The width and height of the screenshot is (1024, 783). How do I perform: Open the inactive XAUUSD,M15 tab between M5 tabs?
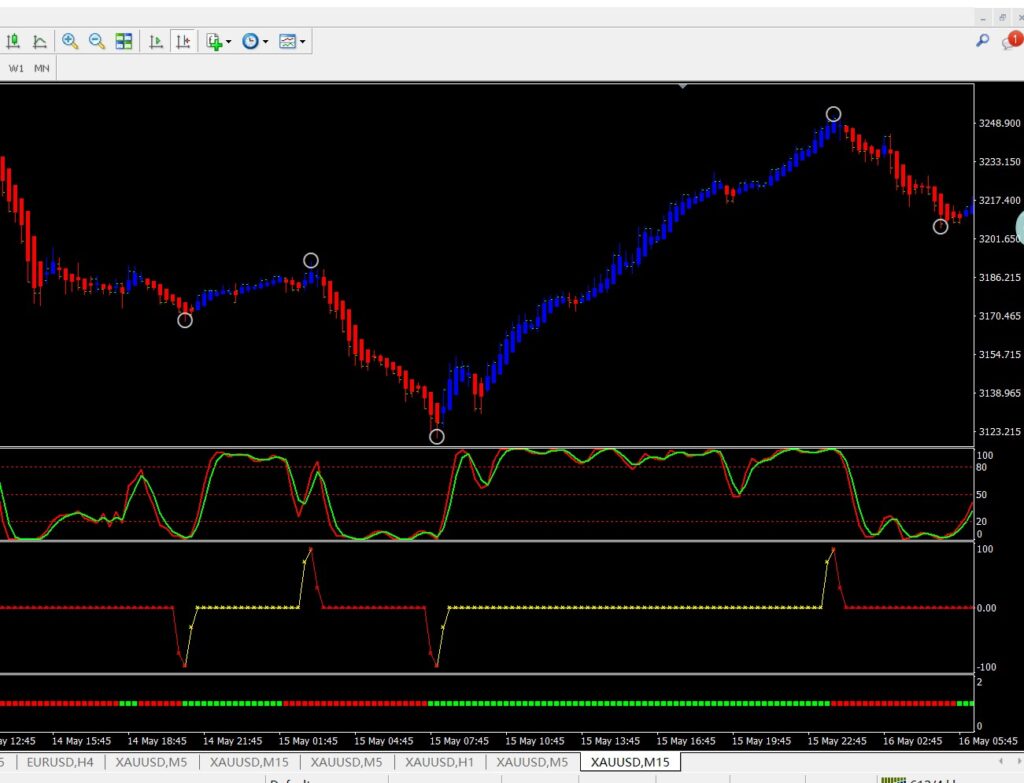point(249,762)
